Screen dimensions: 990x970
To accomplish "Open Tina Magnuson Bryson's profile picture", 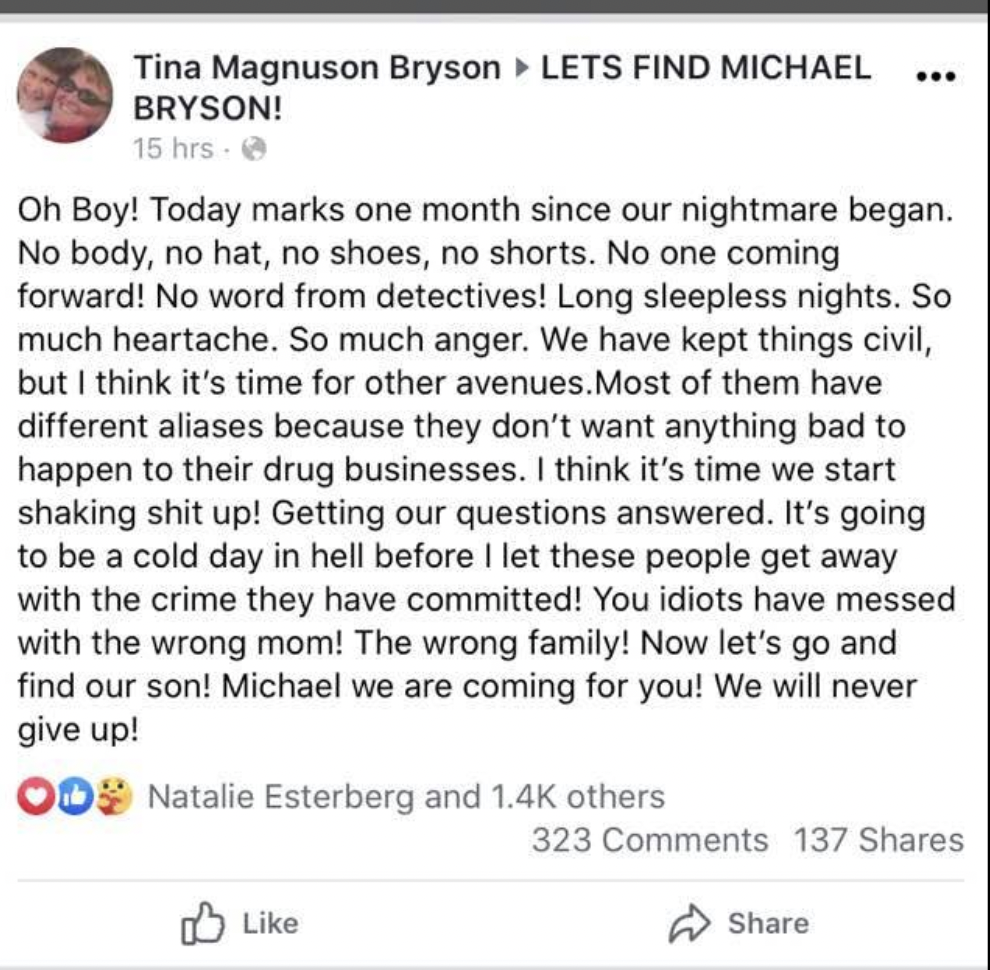I will point(65,95).
